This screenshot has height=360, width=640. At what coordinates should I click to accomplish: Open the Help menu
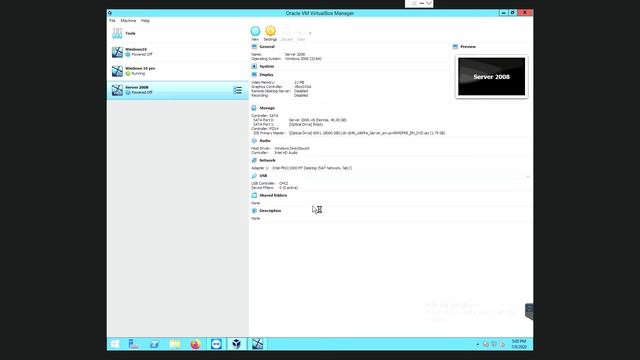click(145, 20)
